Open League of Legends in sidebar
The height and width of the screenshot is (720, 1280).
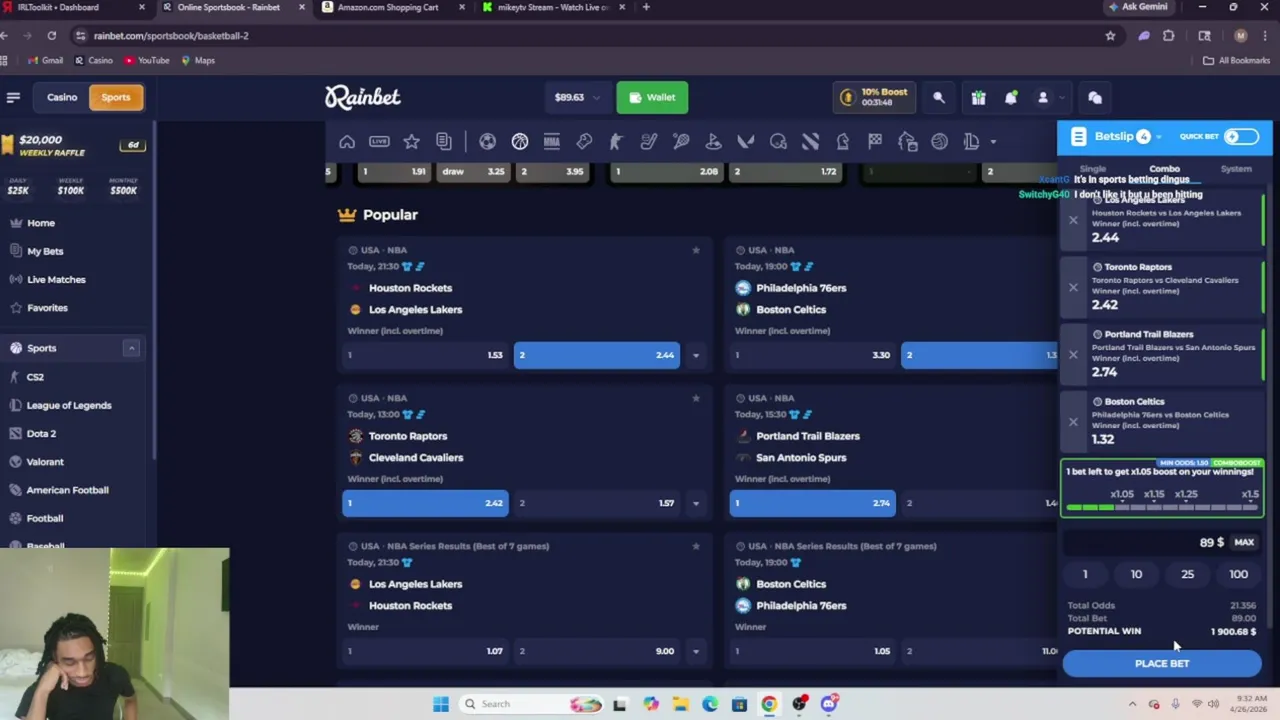tap(68, 405)
